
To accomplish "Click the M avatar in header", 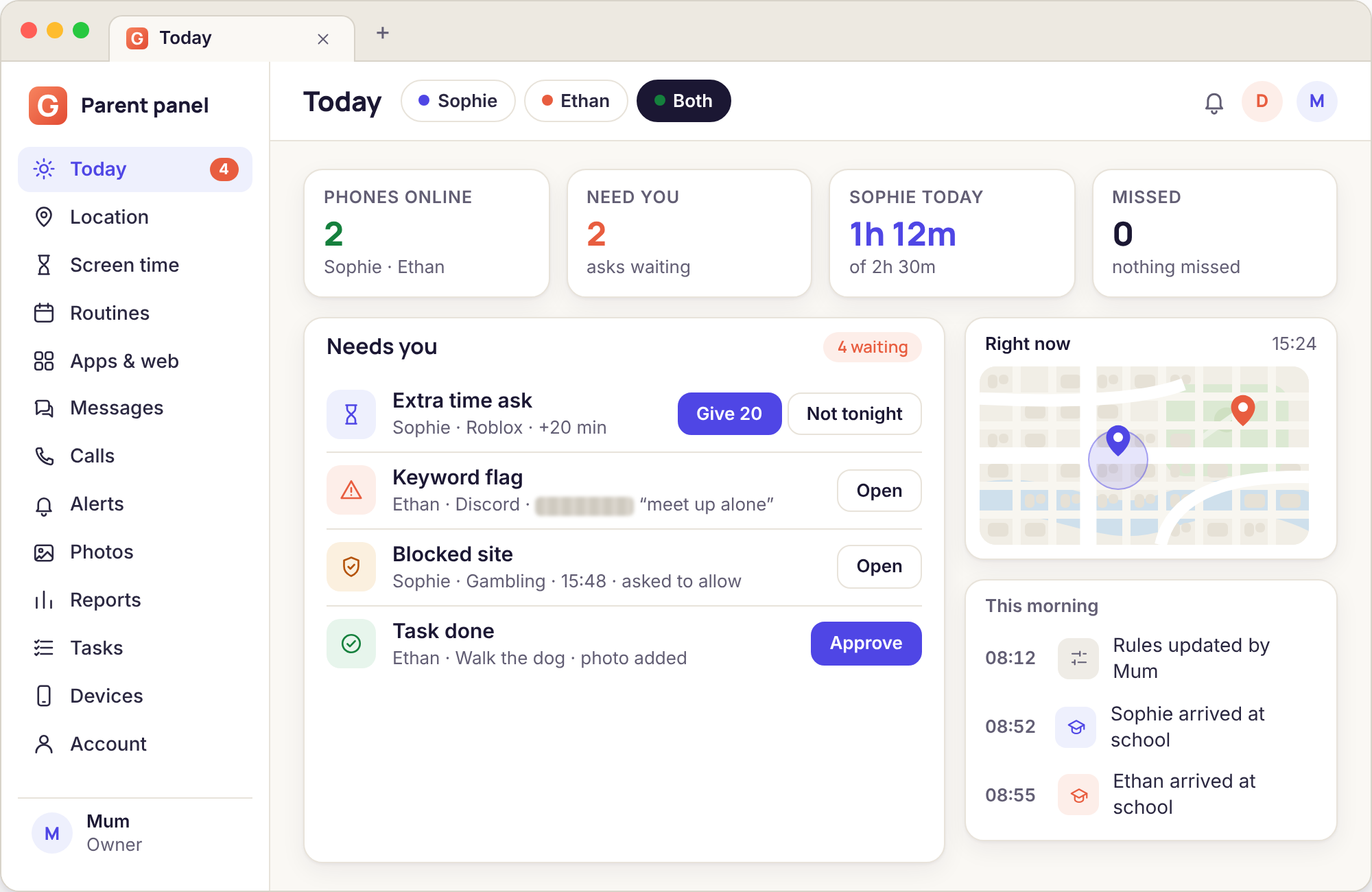I will pos(1316,102).
